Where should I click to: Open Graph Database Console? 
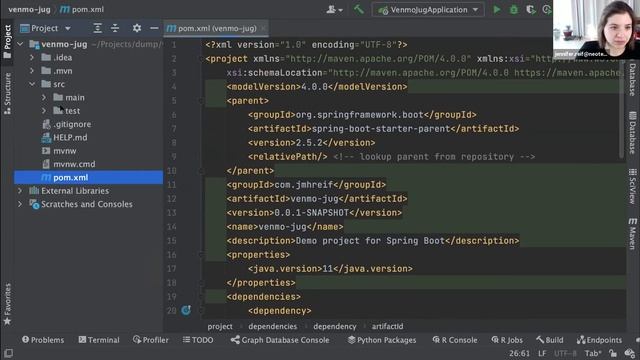click(280, 340)
